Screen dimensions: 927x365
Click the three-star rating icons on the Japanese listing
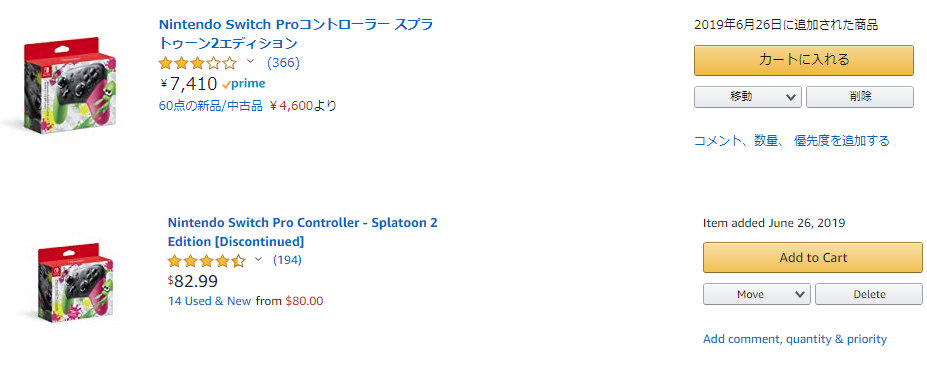(197, 62)
